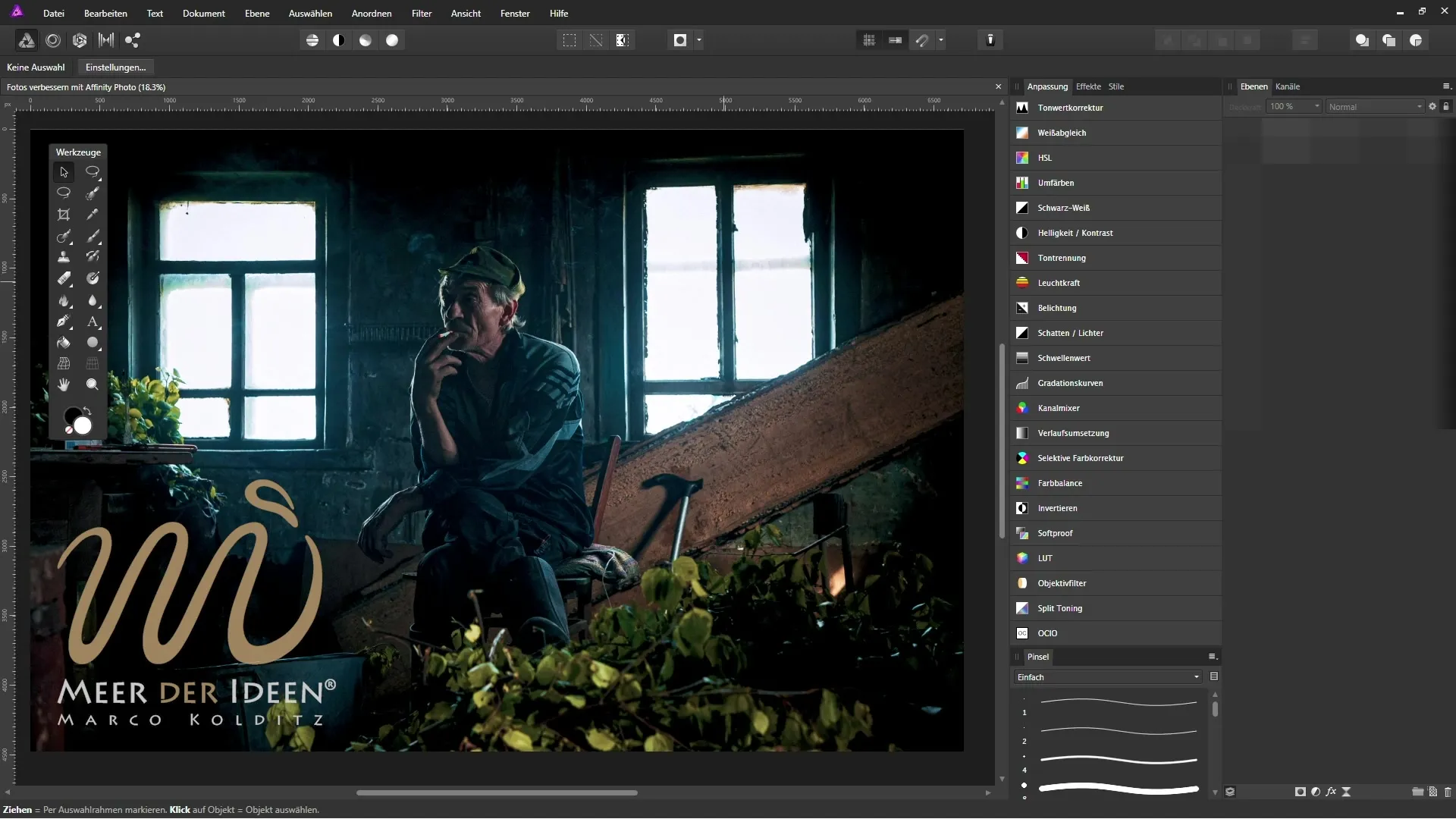The width and height of the screenshot is (1456, 819).
Task: Switch to Tone Mapping Persona
Action: click(x=106, y=40)
